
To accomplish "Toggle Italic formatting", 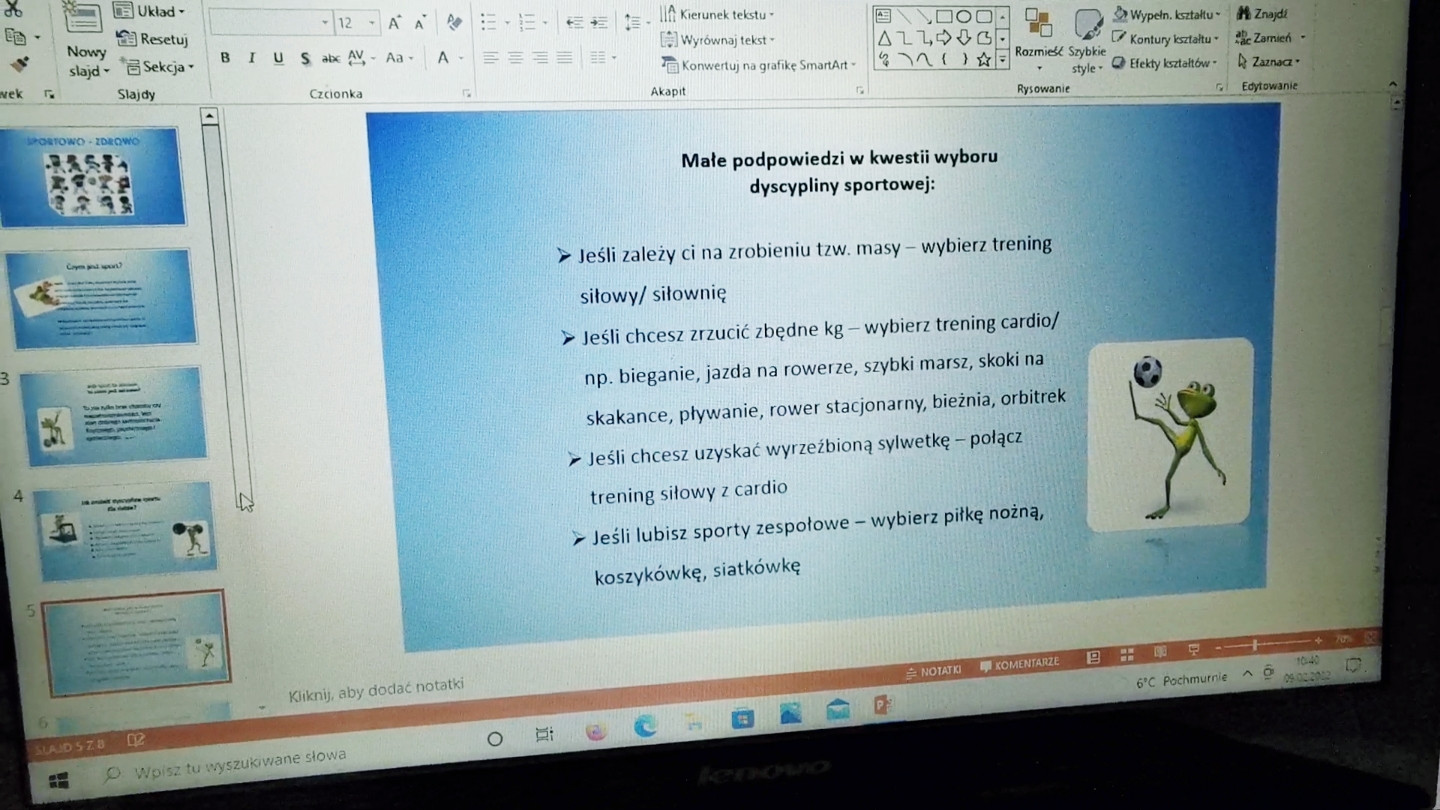I will pyautogui.click(x=251, y=58).
